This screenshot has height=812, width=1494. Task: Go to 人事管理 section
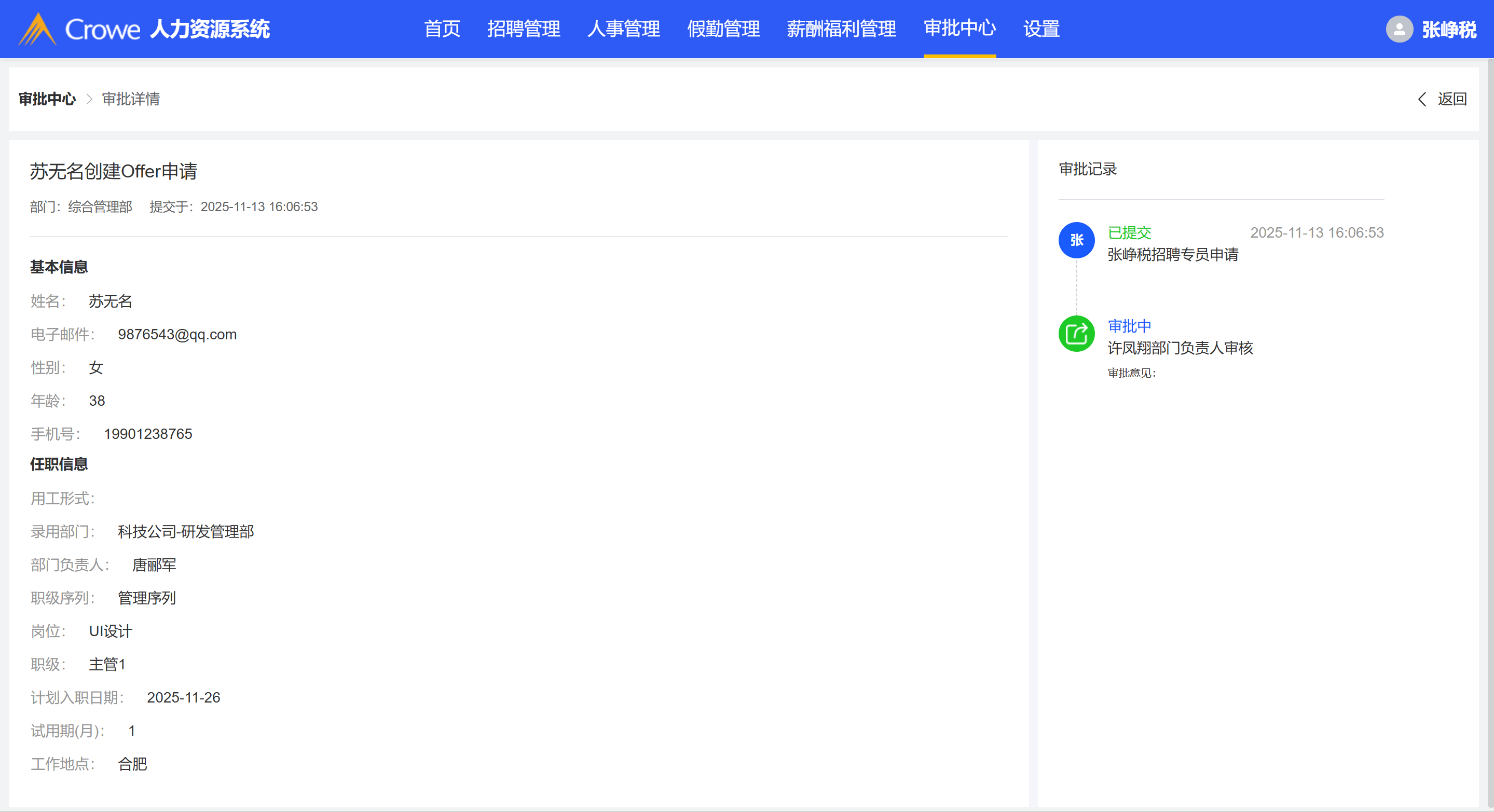[623, 29]
